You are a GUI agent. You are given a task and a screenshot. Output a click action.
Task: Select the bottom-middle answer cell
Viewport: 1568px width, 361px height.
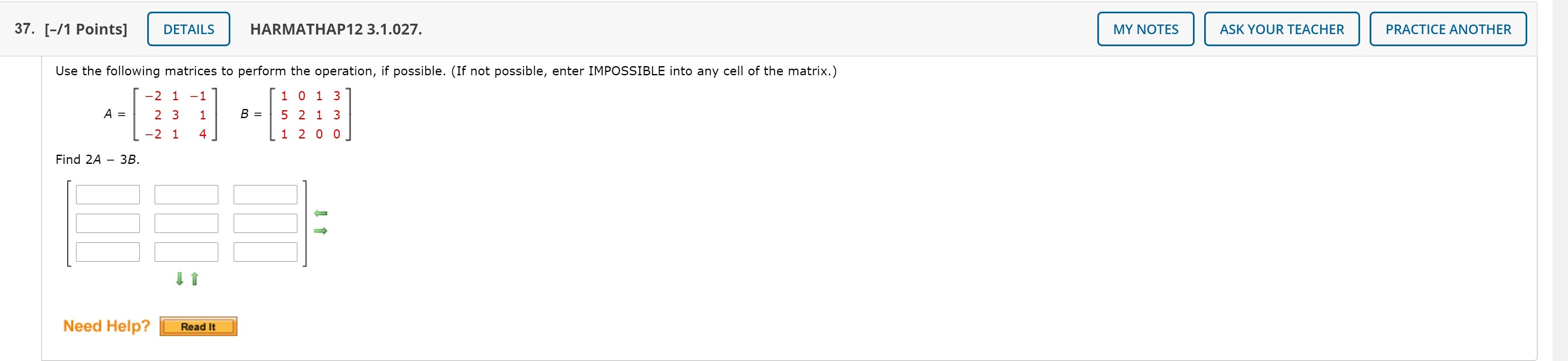(x=186, y=252)
